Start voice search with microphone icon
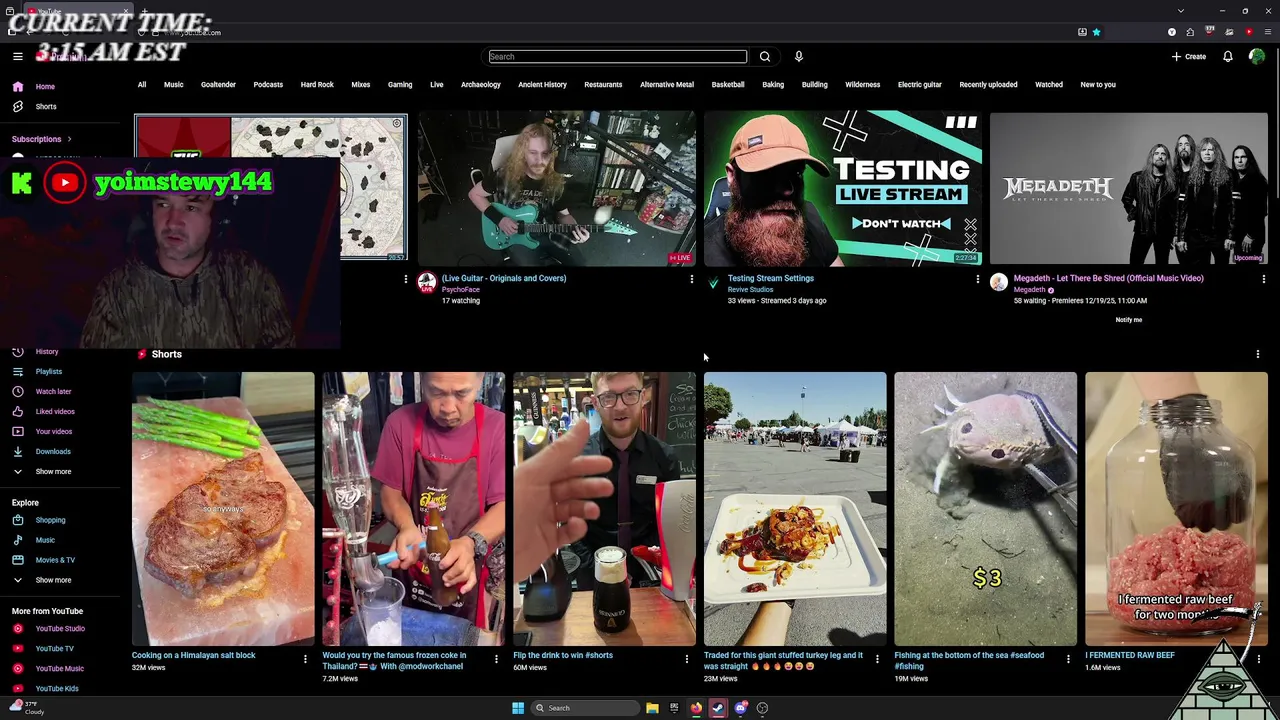This screenshot has width=1280, height=720. (x=799, y=56)
